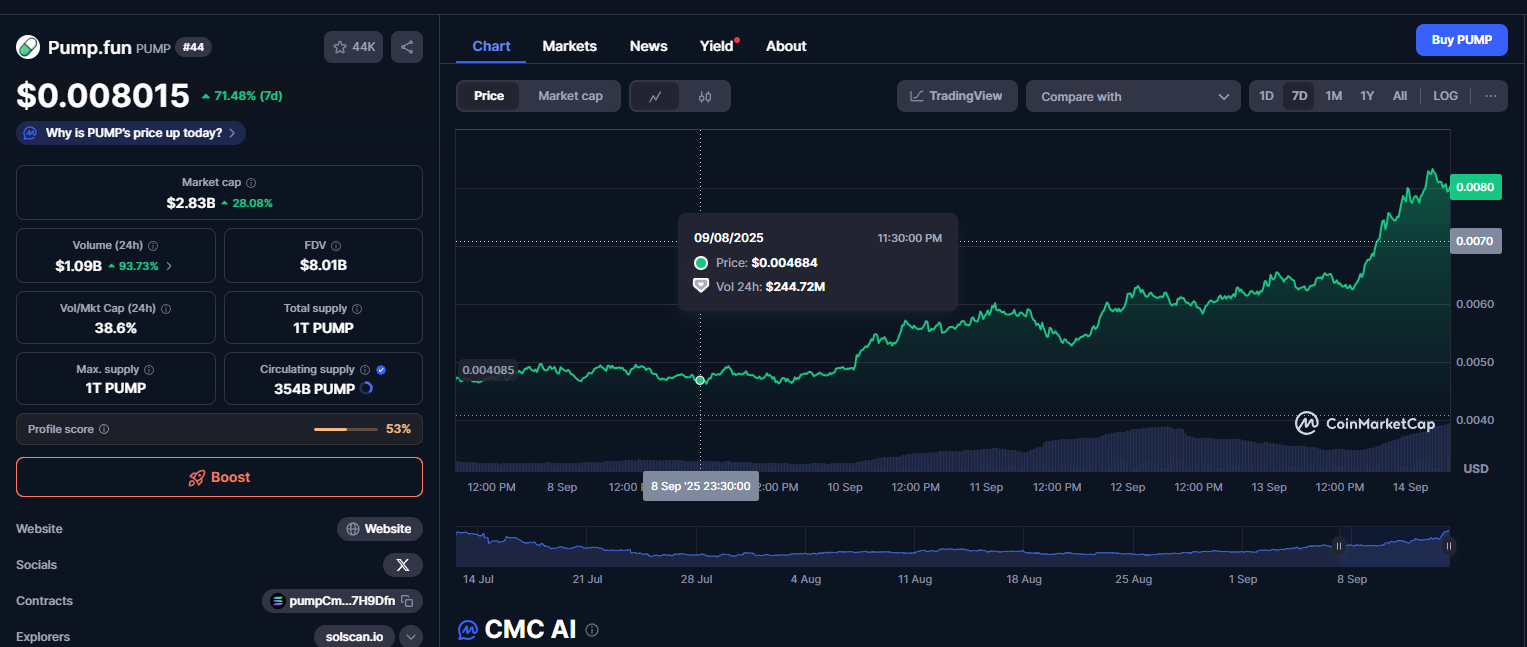
Task: Click the CMC AI logo icon
Action: pos(467,630)
